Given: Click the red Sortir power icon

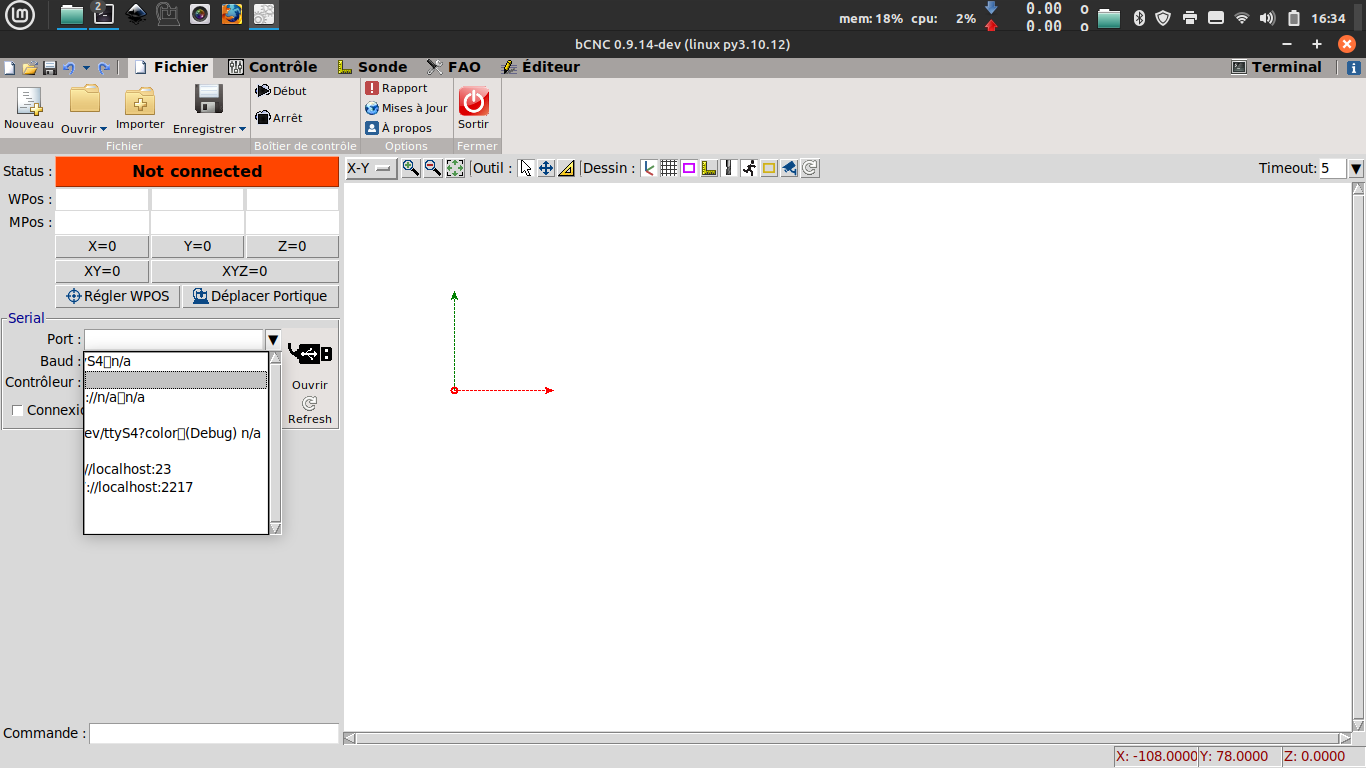Looking at the screenshot, I should (473, 102).
